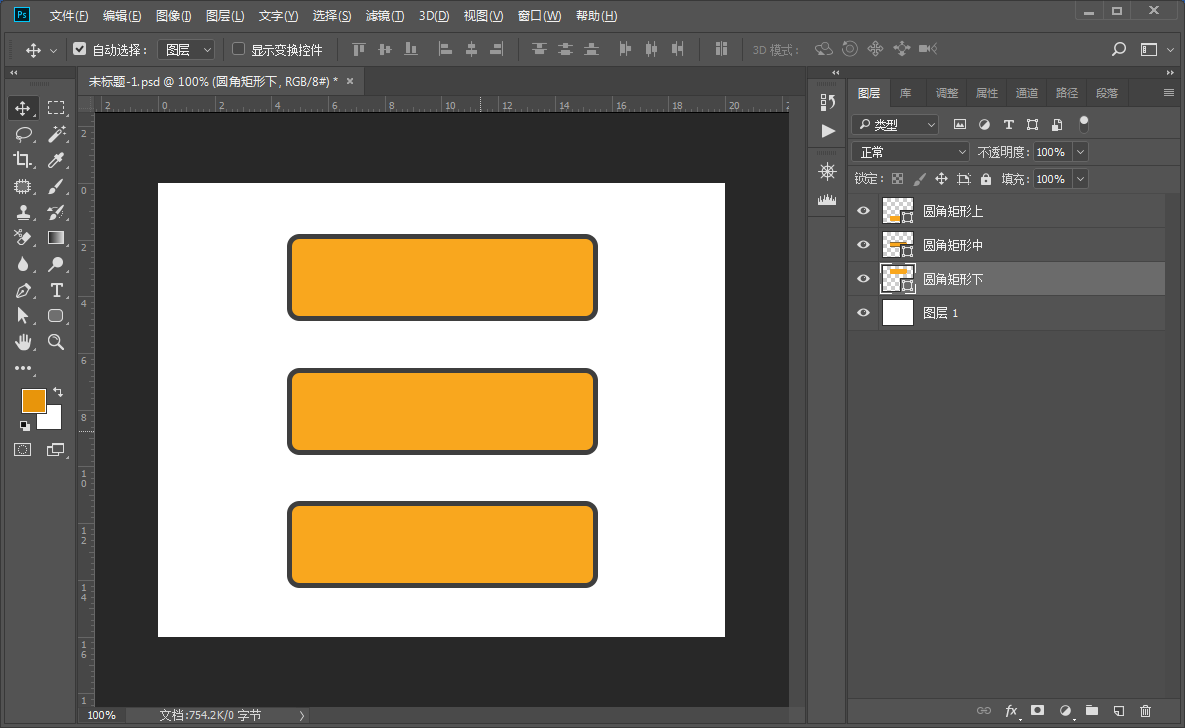
Task: Open the 正常 blend mode dropdown
Action: click(x=910, y=152)
